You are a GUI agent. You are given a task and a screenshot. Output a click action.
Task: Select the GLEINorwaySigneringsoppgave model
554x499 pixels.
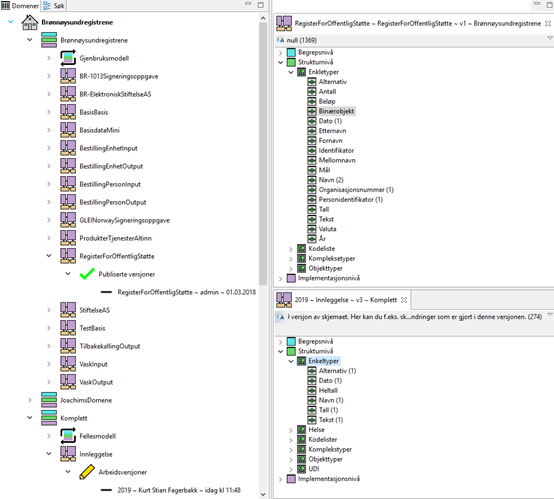point(124,220)
